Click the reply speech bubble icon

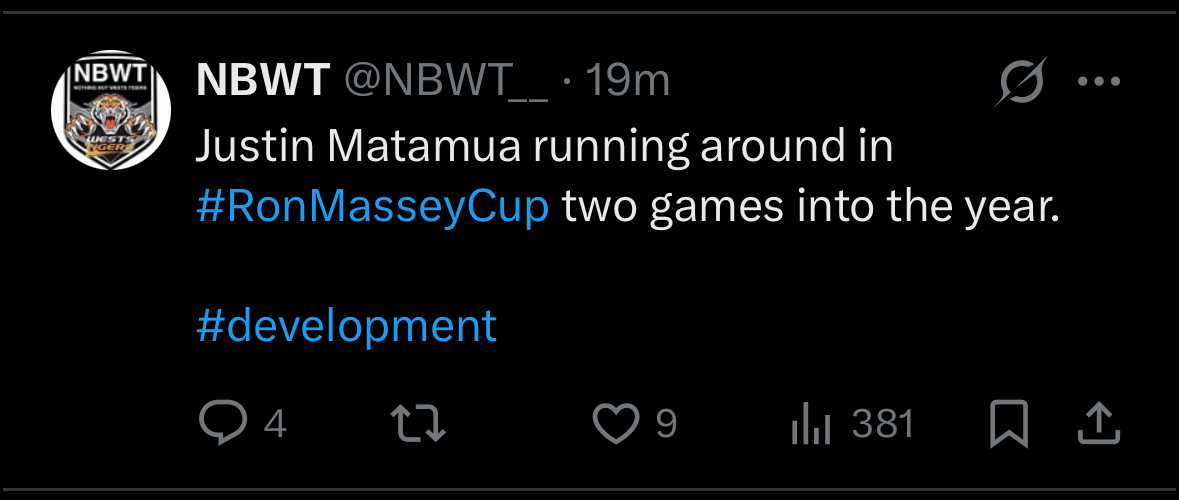coord(223,424)
